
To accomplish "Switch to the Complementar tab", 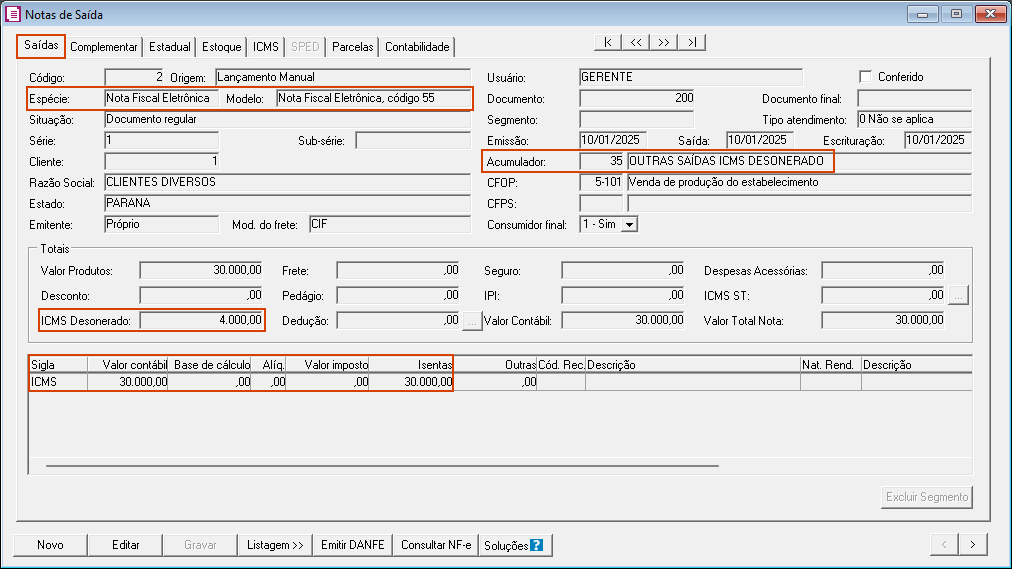I will 104,47.
